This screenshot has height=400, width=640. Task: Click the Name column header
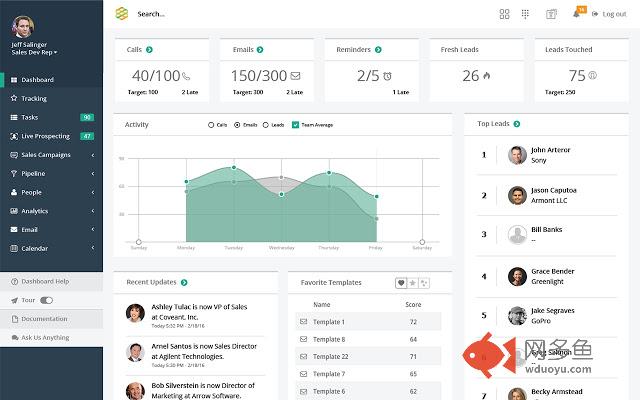[x=322, y=305]
